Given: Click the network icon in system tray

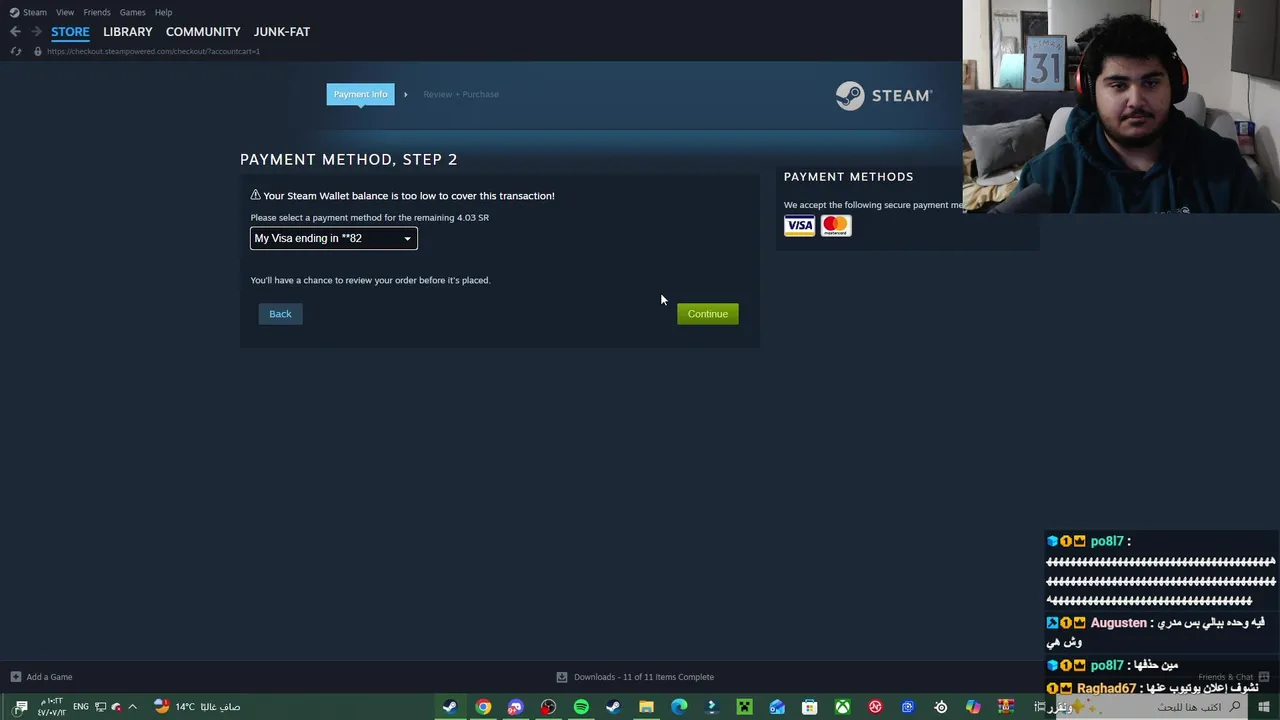Looking at the screenshot, I should click(100, 707).
